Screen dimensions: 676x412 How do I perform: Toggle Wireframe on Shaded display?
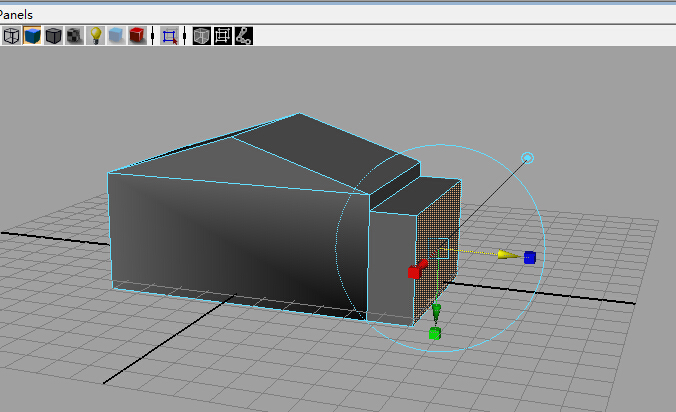tap(53, 36)
